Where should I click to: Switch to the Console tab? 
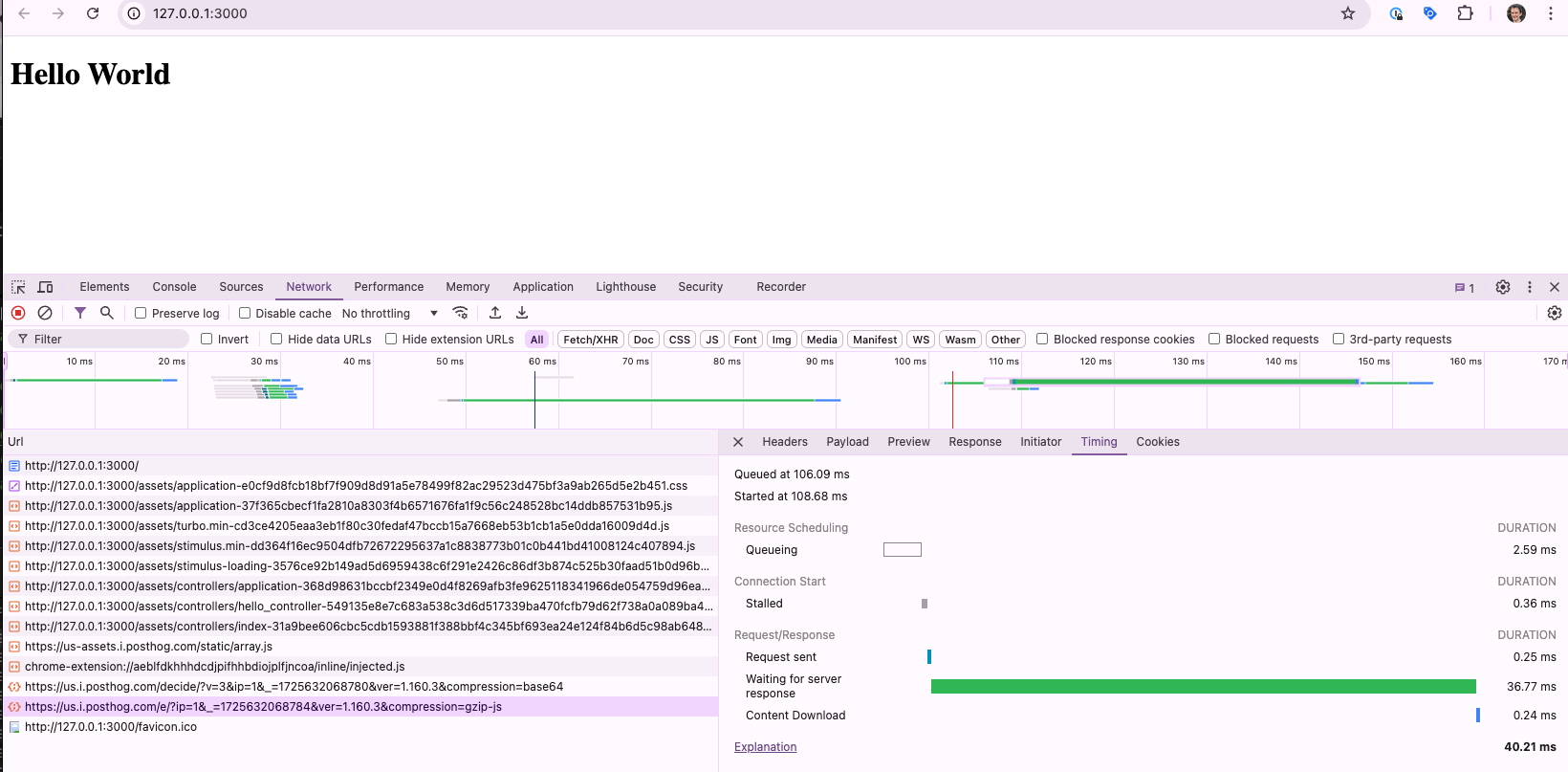click(x=174, y=287)
